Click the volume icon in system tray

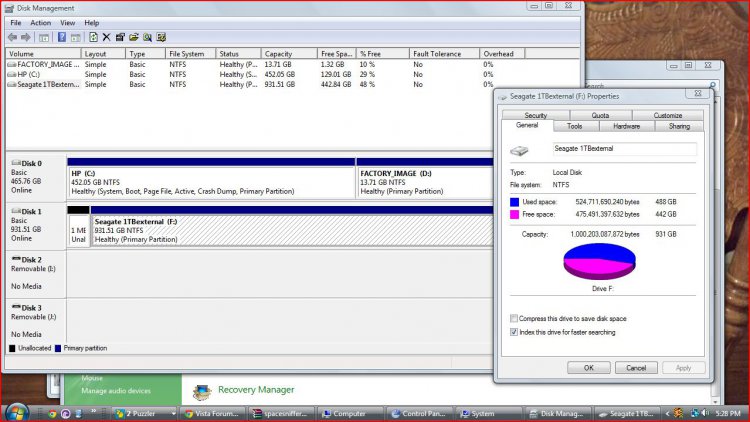706,413
